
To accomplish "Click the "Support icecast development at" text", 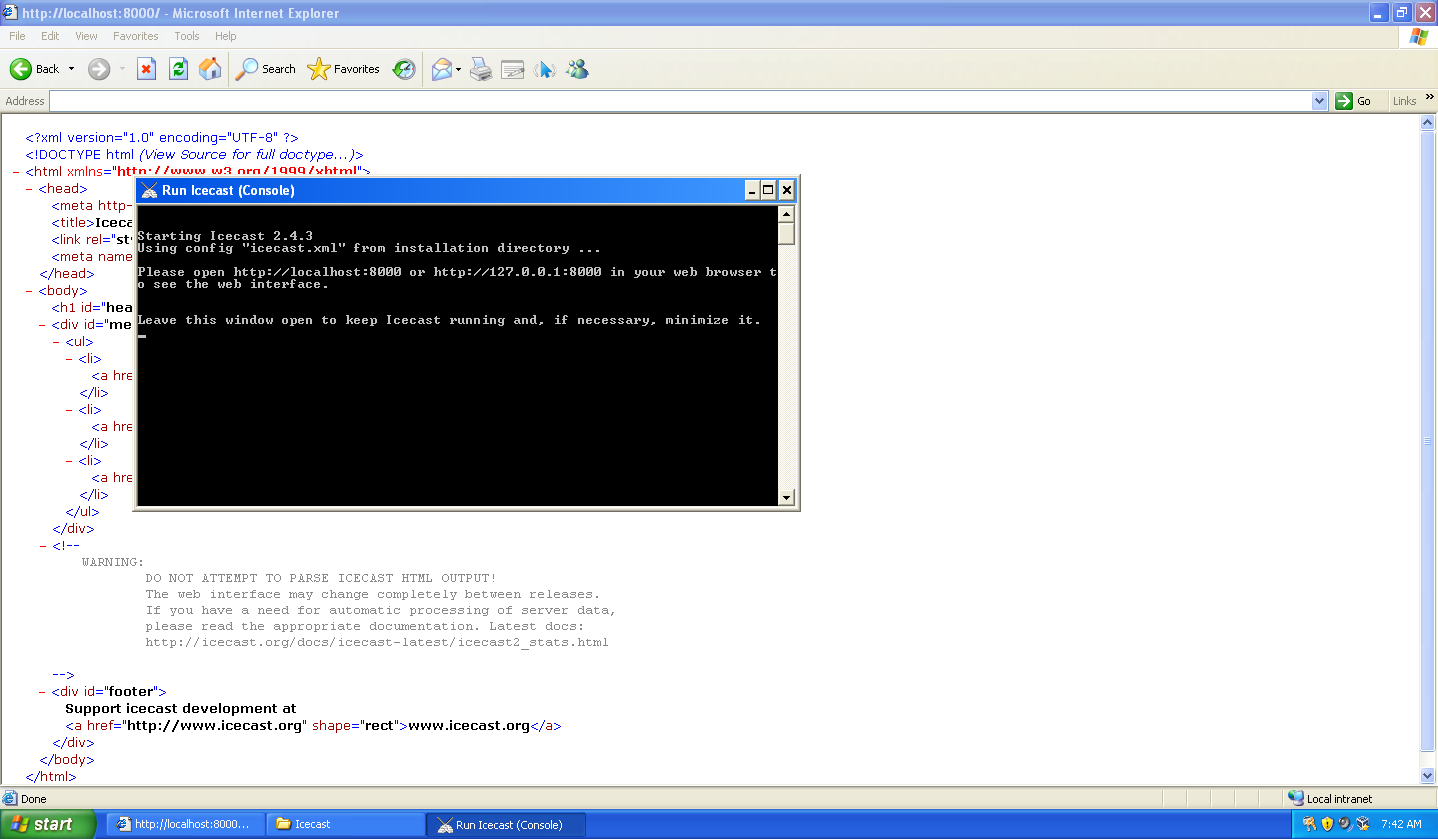I will 181,709.
